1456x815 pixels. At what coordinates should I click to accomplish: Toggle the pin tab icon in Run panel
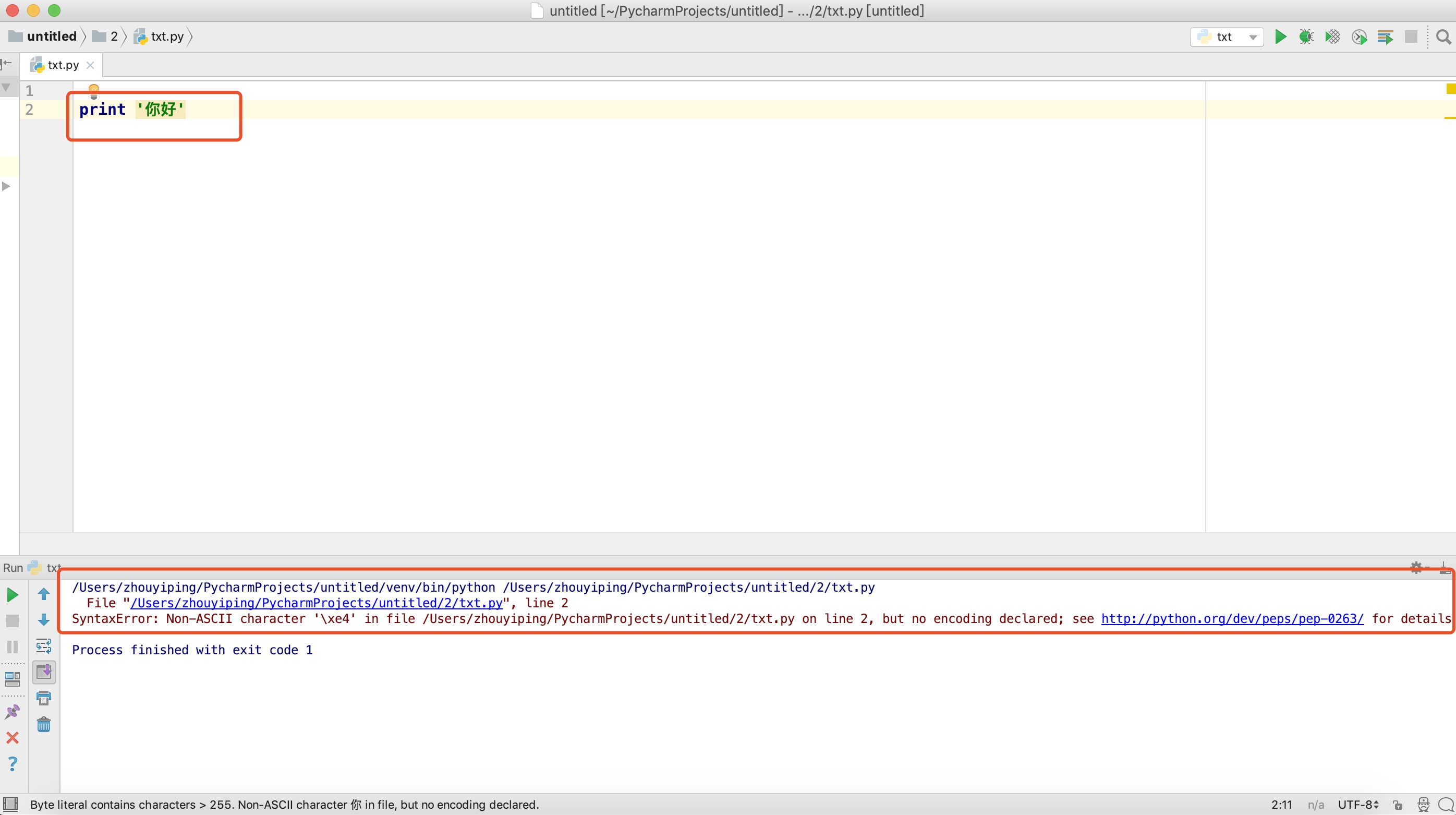point(13,712)
